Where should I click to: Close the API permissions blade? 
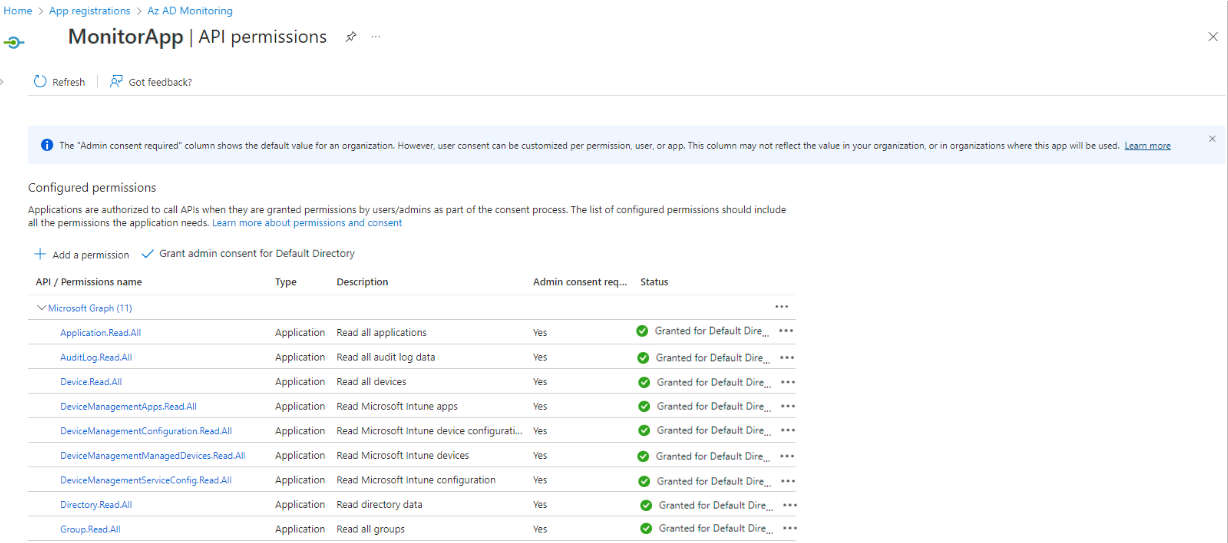tap(1213, 36)
